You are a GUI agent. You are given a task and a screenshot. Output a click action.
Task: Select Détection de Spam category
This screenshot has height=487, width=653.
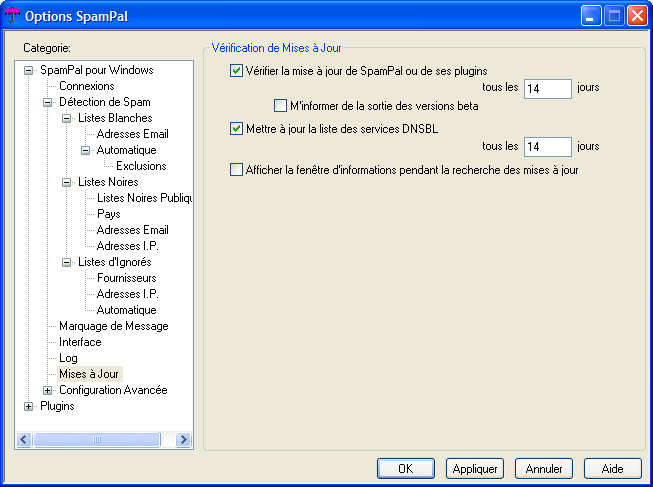[105, 102]
